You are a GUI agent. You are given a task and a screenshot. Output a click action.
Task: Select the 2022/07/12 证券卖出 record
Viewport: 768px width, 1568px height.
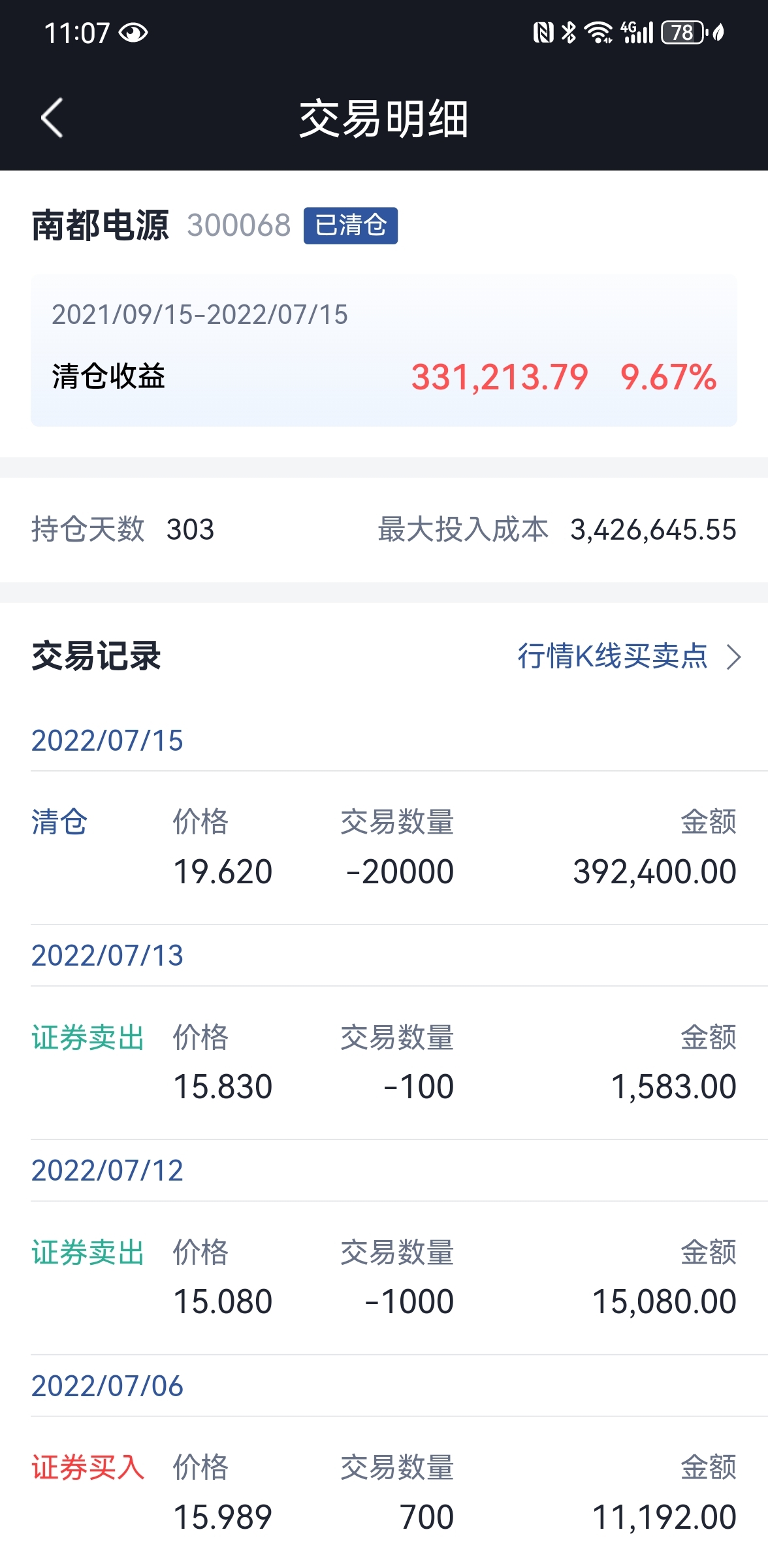(384, 1277)
